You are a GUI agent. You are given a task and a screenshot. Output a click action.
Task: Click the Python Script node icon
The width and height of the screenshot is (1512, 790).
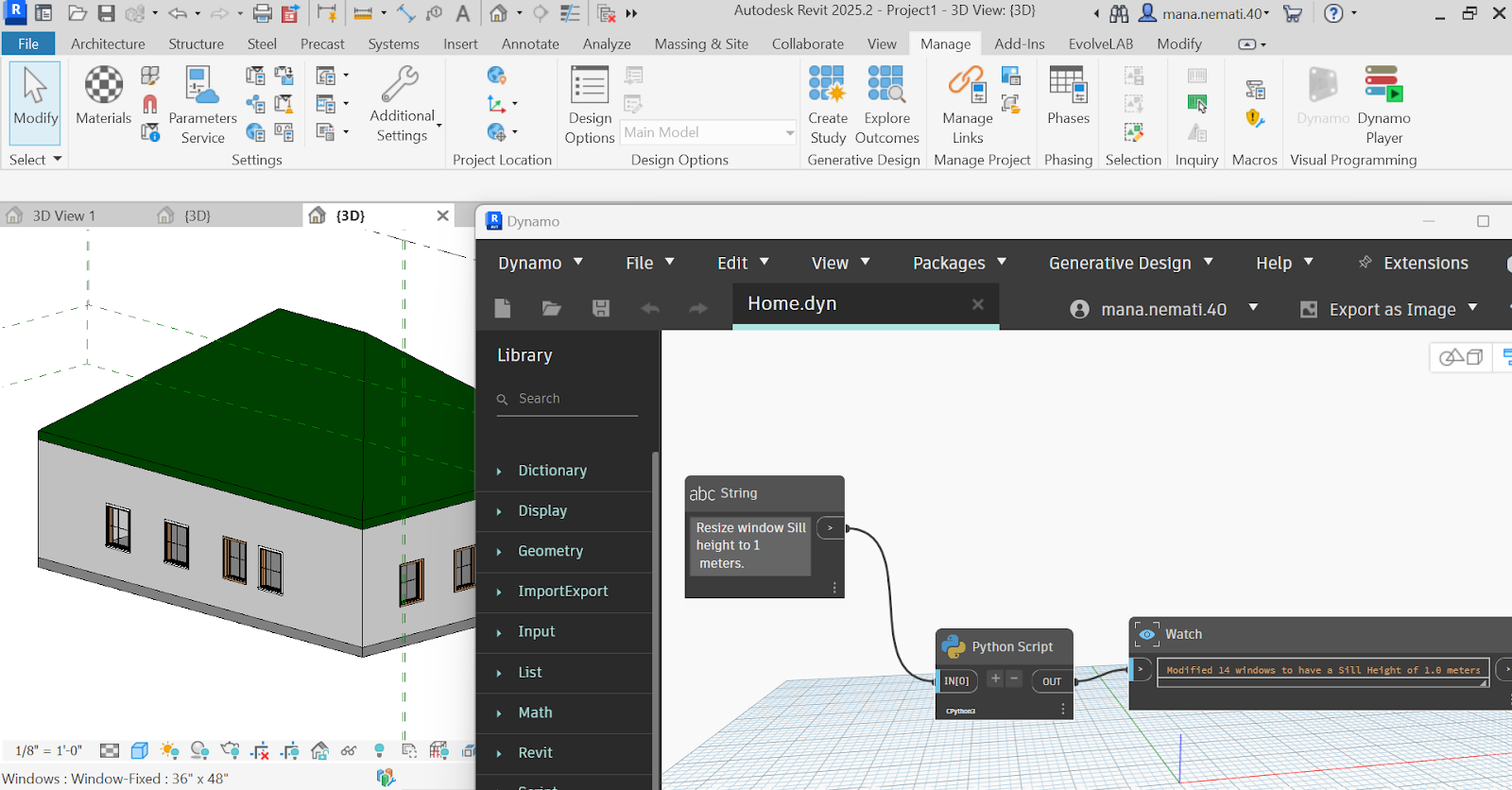954,646
